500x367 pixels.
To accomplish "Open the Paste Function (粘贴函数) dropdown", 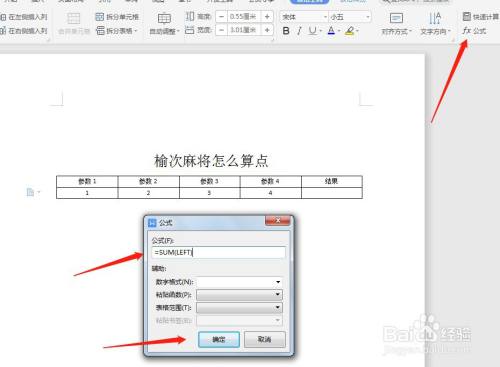I will [239, 295].
